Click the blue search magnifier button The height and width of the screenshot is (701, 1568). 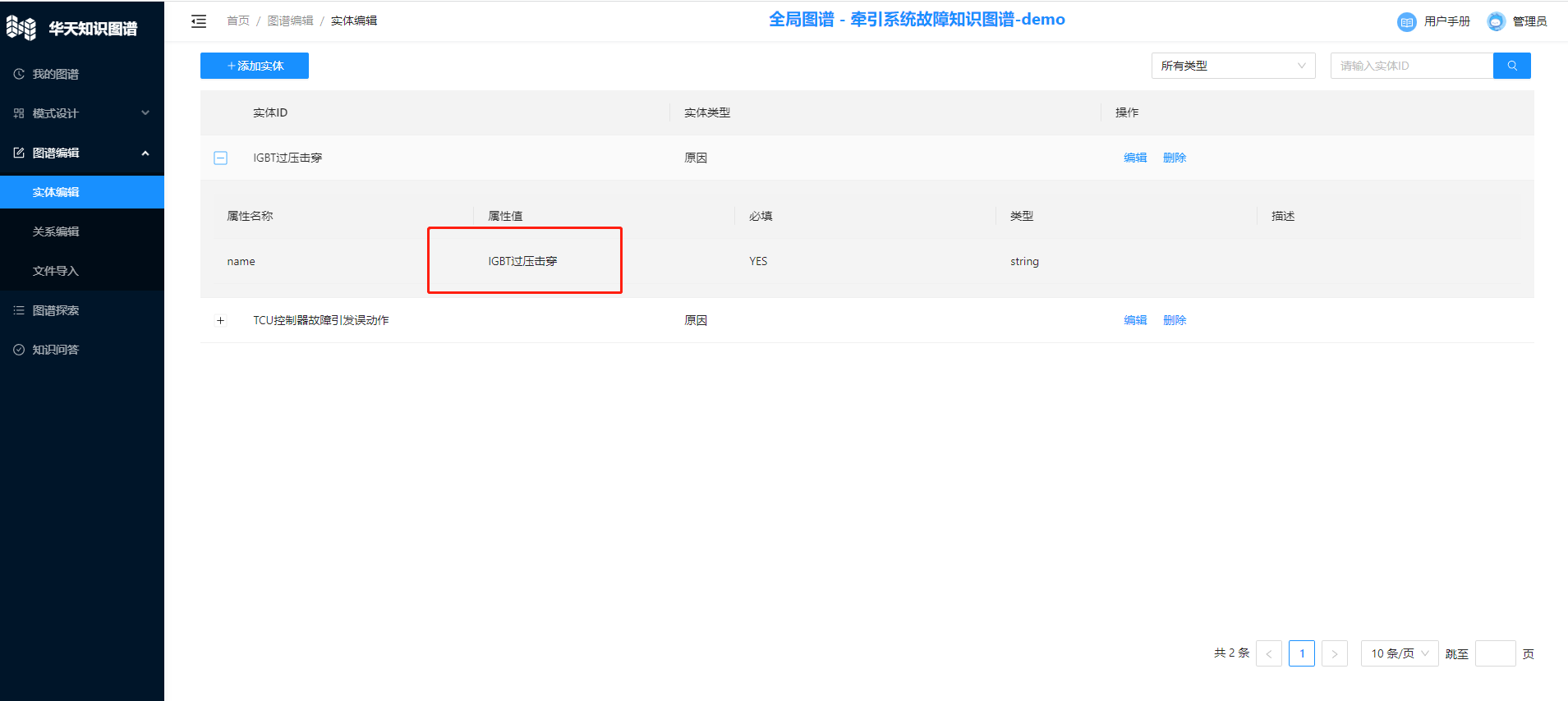tap(1511, 66)
